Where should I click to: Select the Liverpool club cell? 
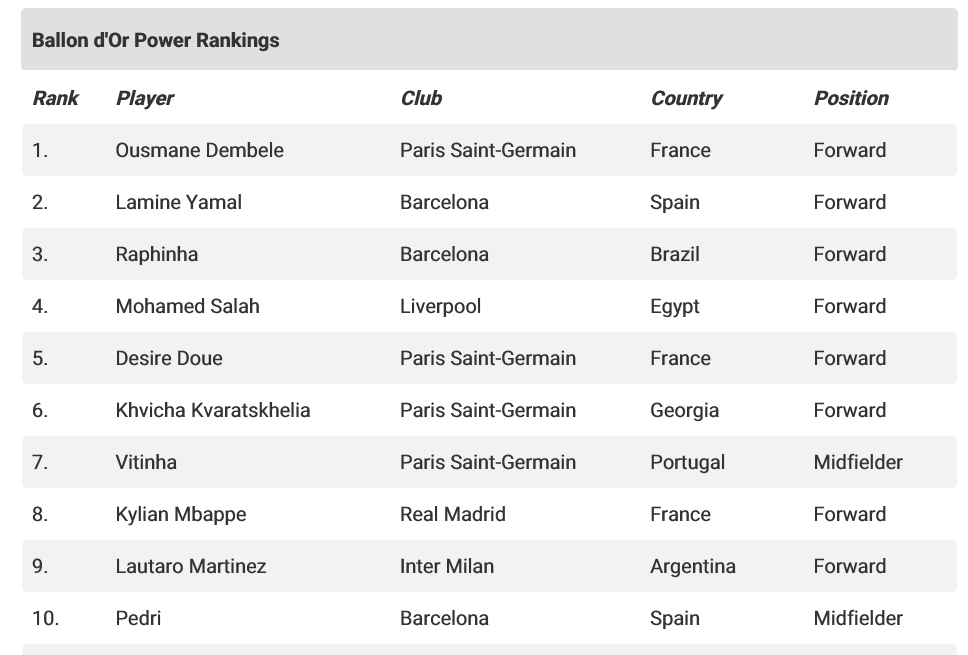[440, 306]
